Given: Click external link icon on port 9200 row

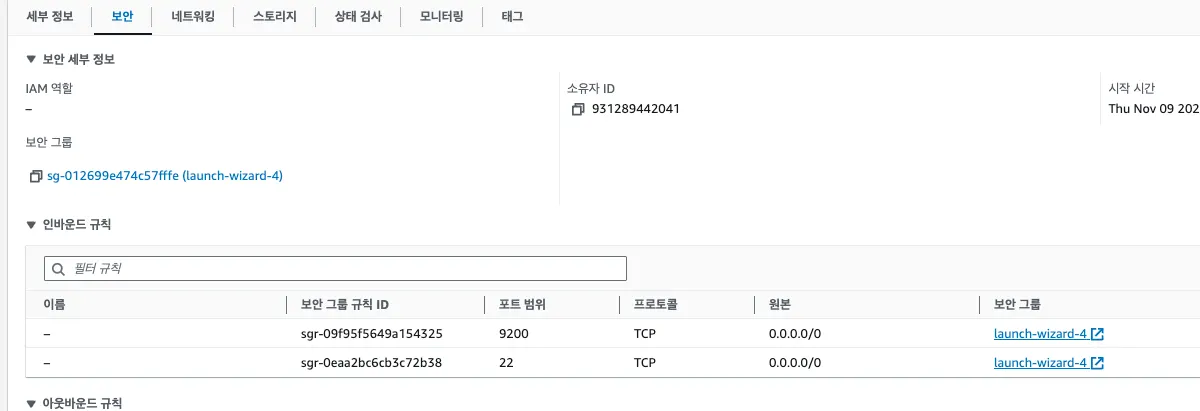Looking at the screenshot, I should click(x=1097, y=334).
